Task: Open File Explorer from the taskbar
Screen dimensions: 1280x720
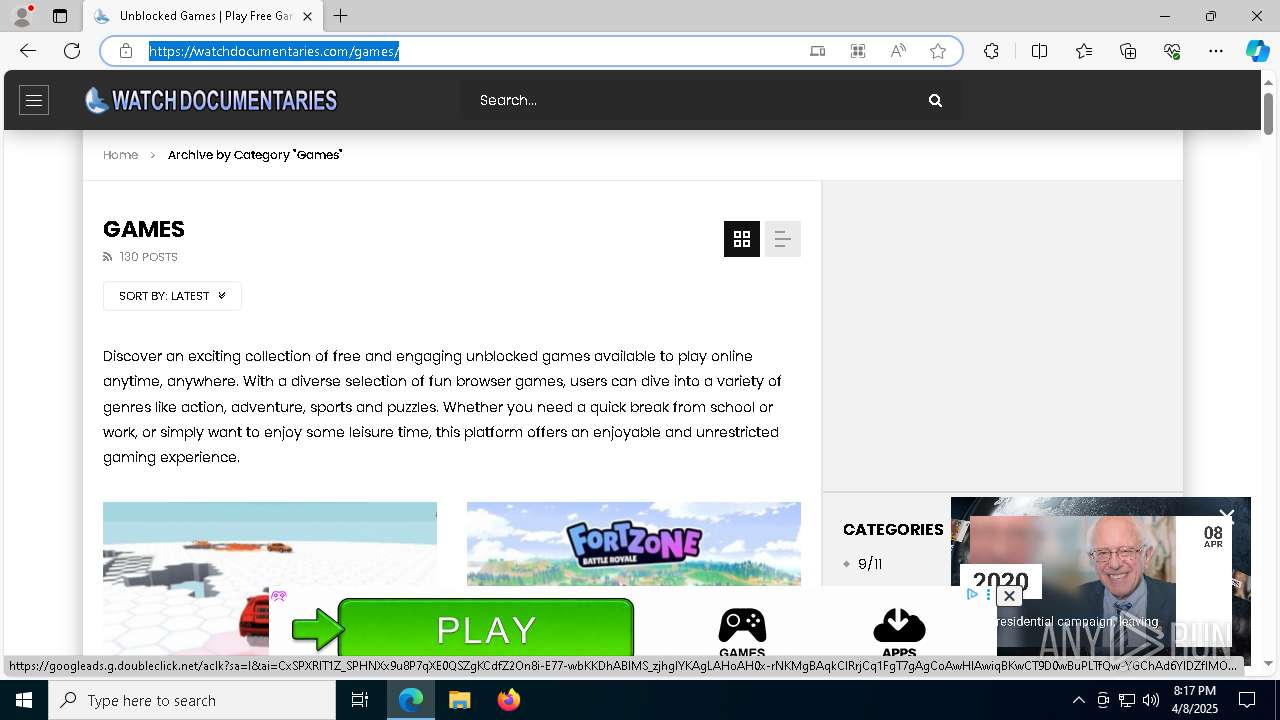Action: [460, 700]
